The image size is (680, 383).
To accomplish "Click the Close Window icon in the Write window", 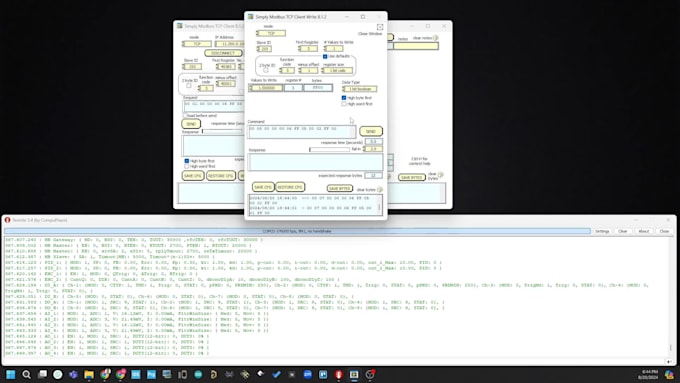I will pyautogui.click(x=379, y=27).
